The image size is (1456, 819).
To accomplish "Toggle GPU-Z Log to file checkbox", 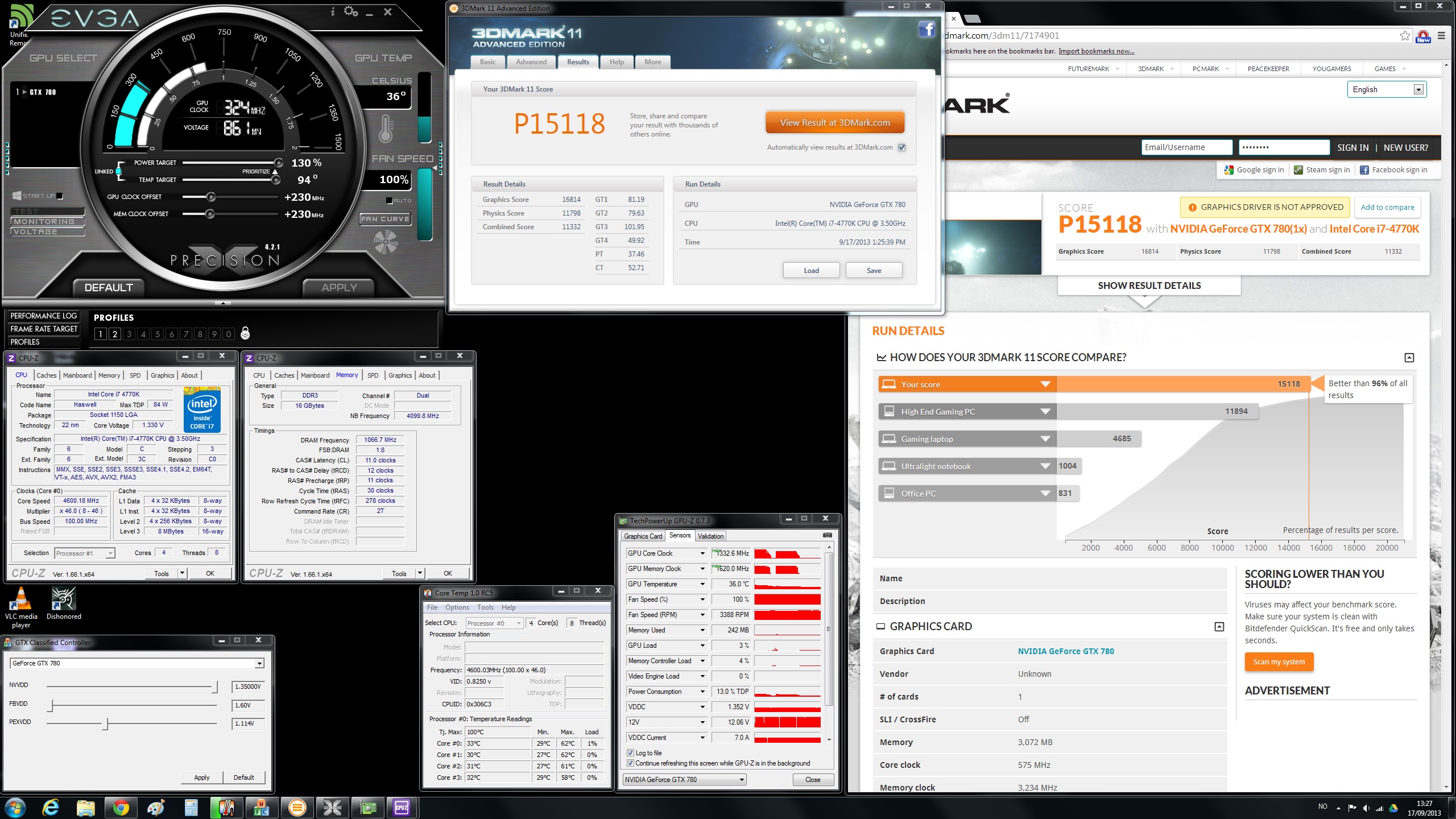I will point(630,753).
